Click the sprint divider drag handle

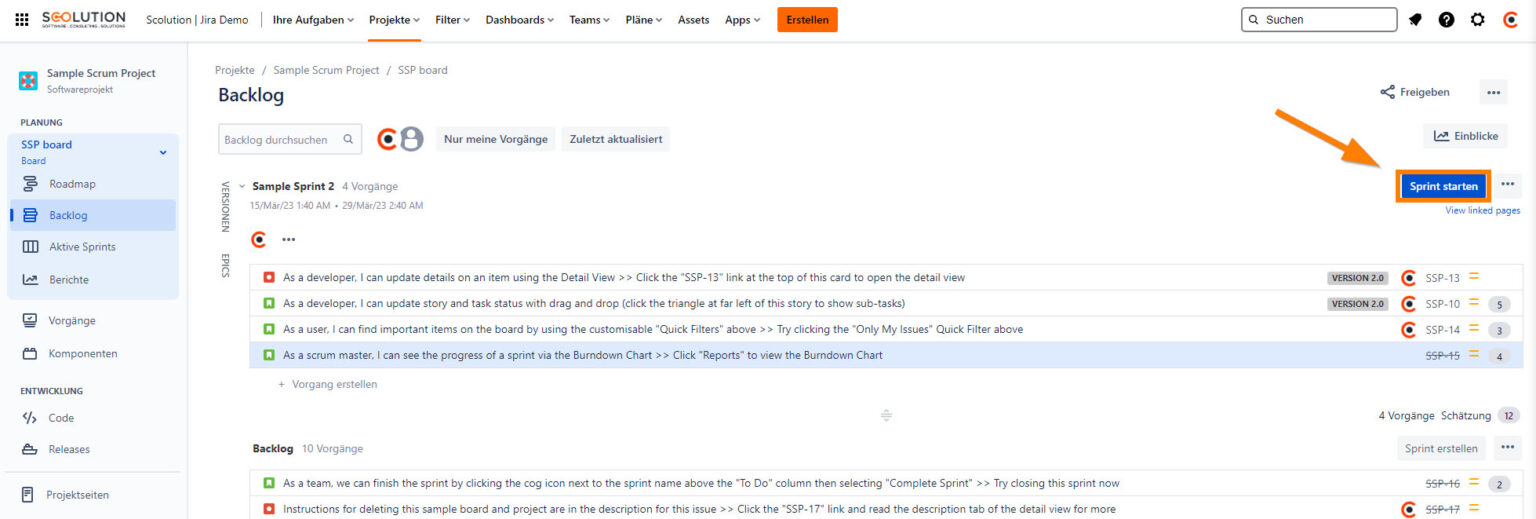pos(886,416)
